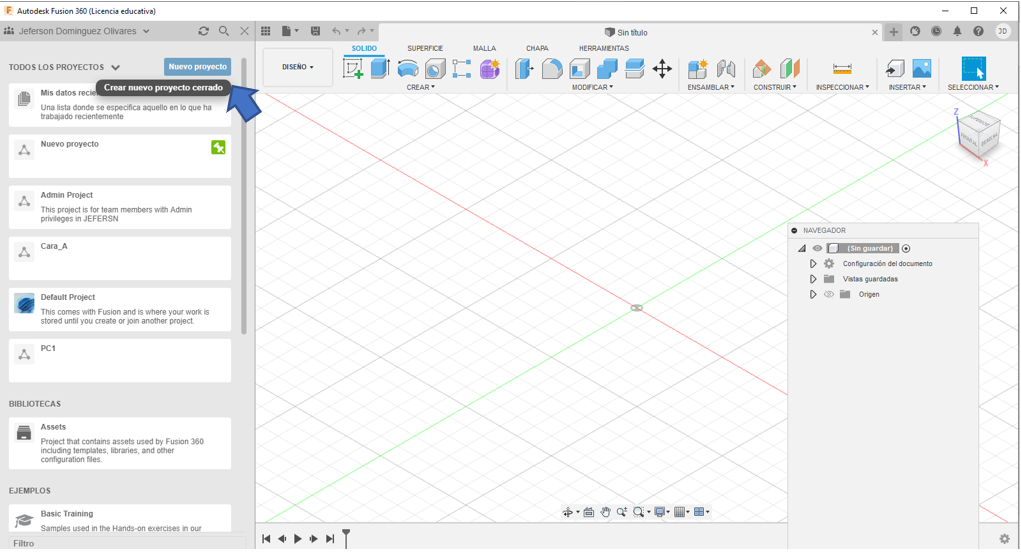Select the Sin título document tab
1021x555 pixels.
625,32
